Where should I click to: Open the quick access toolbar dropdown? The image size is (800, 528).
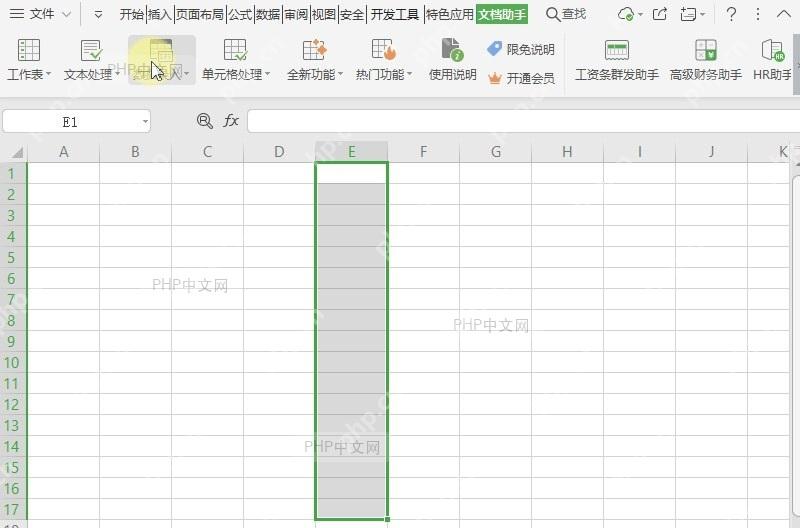(98, 15)
